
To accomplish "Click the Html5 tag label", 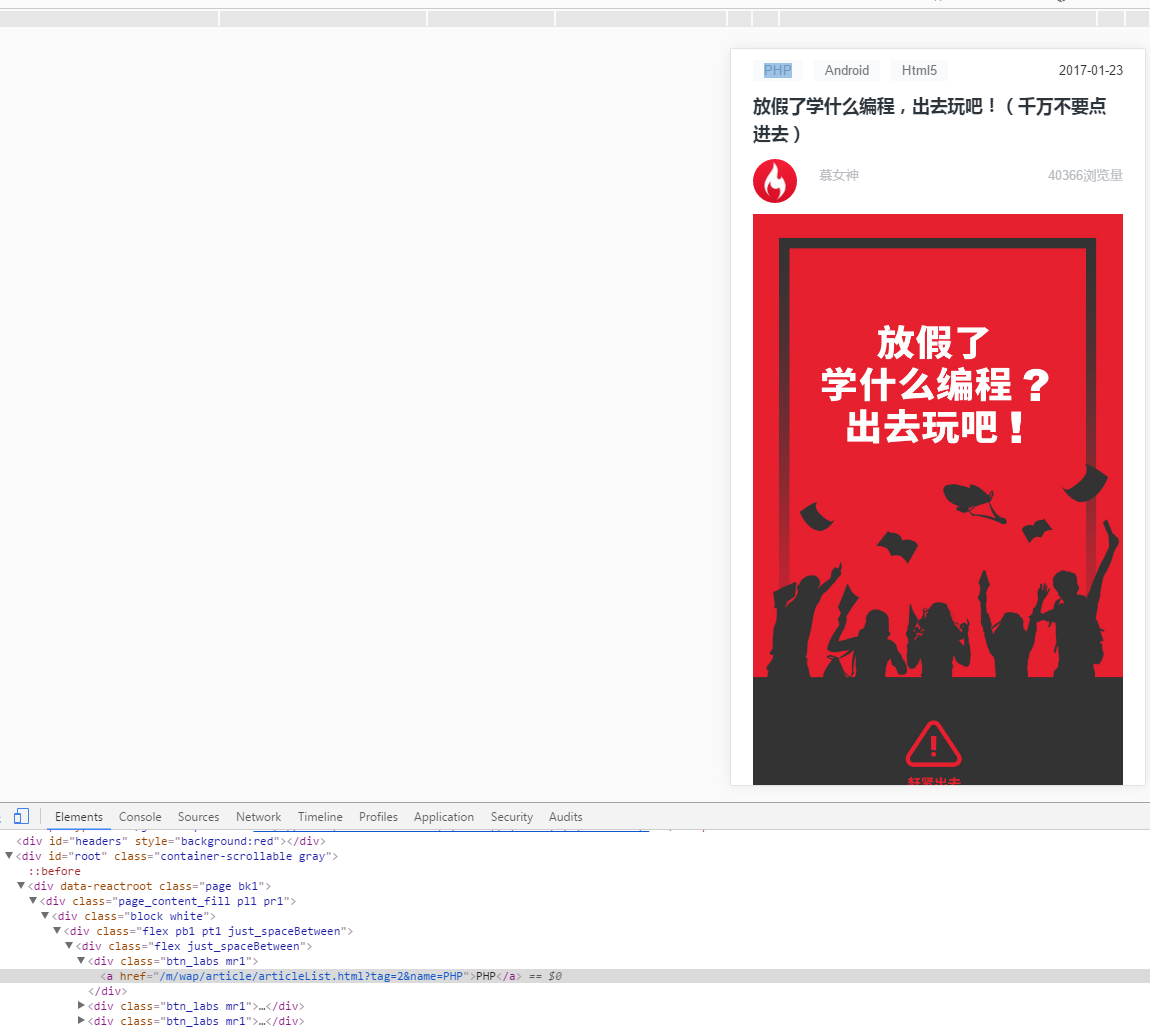I will tap(919, 70).
